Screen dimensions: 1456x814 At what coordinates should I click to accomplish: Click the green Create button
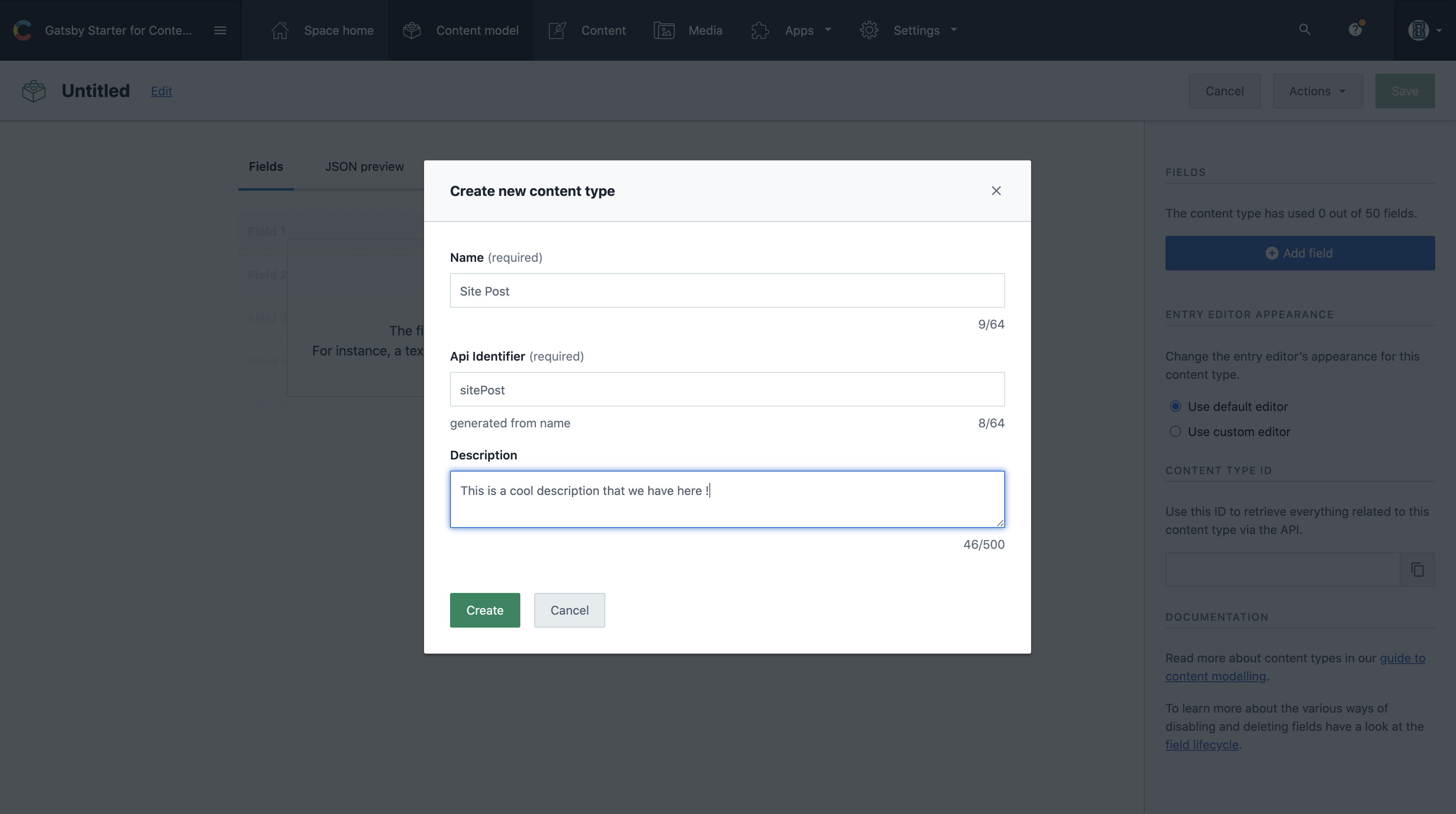point(485,610)
